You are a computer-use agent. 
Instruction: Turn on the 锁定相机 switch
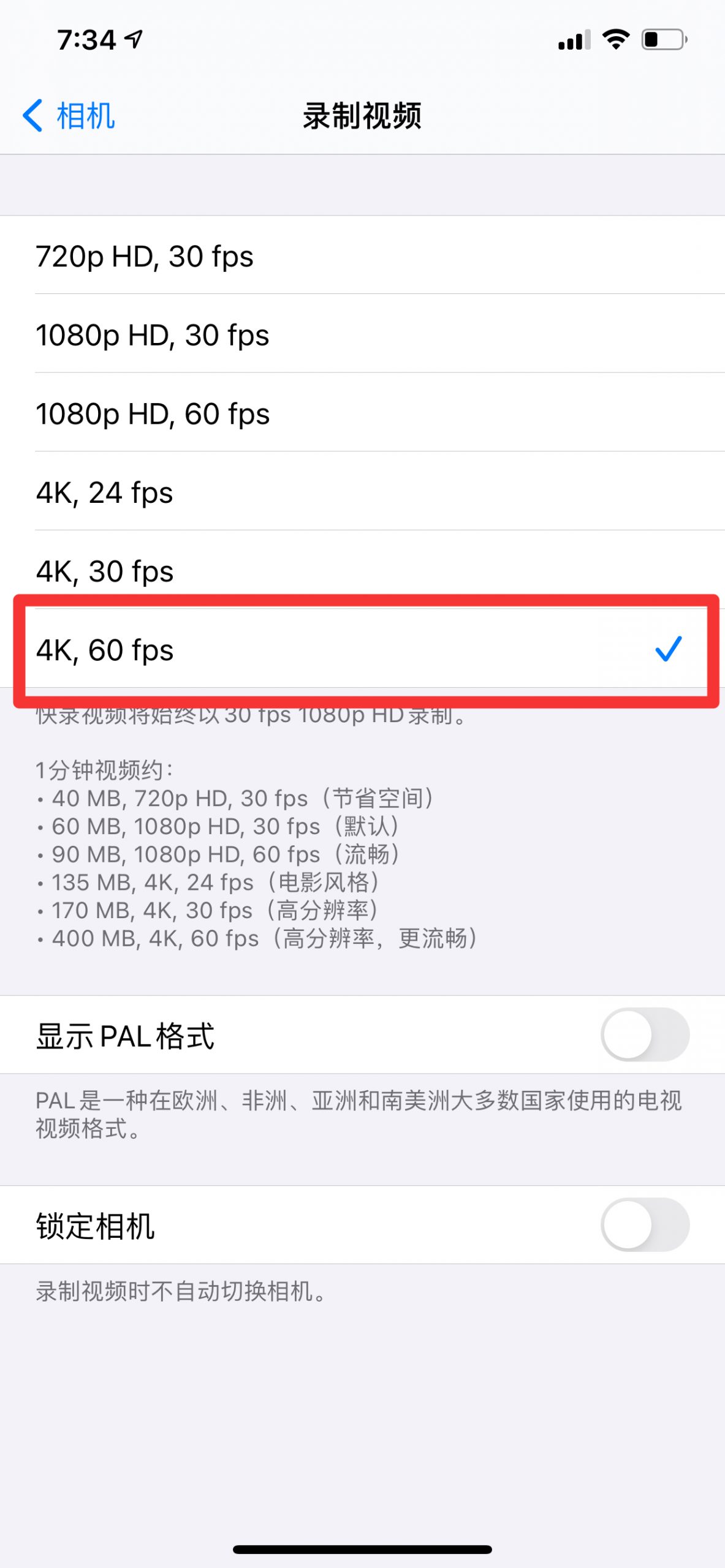click(645, 1224)
